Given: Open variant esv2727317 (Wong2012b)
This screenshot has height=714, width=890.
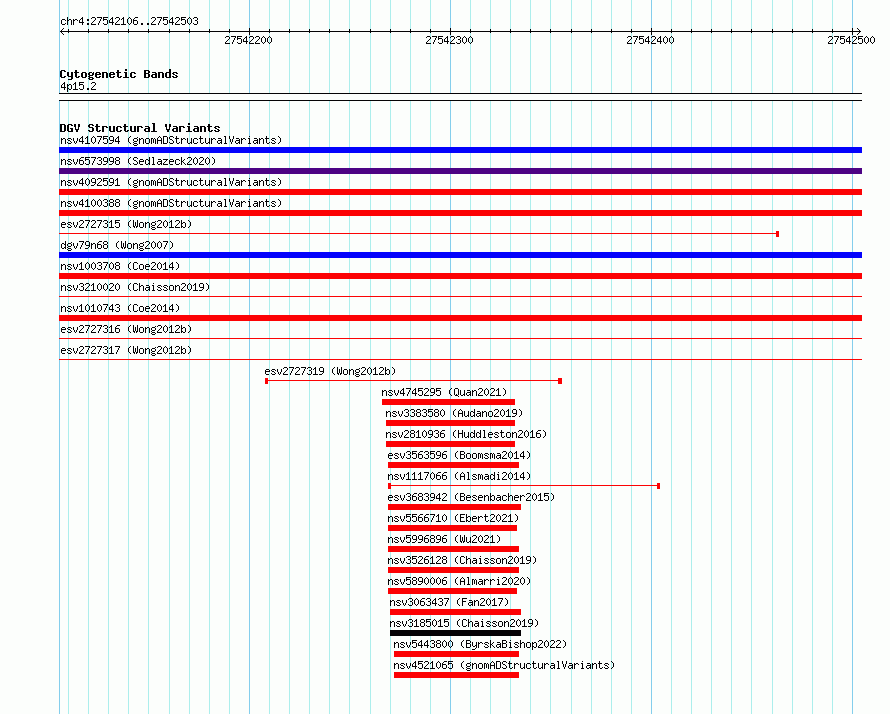Looking at the screenshot, I should click(x=126, y=350).
